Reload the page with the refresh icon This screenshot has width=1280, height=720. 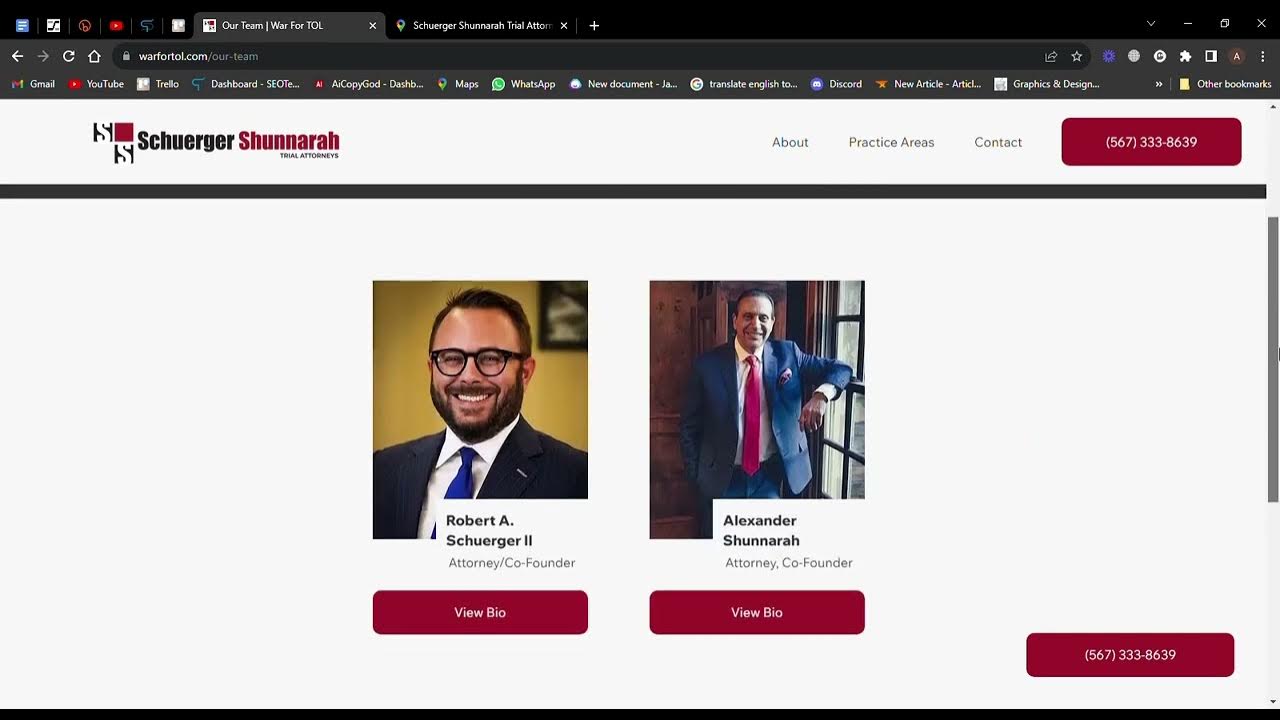click(x=68, y=56)
